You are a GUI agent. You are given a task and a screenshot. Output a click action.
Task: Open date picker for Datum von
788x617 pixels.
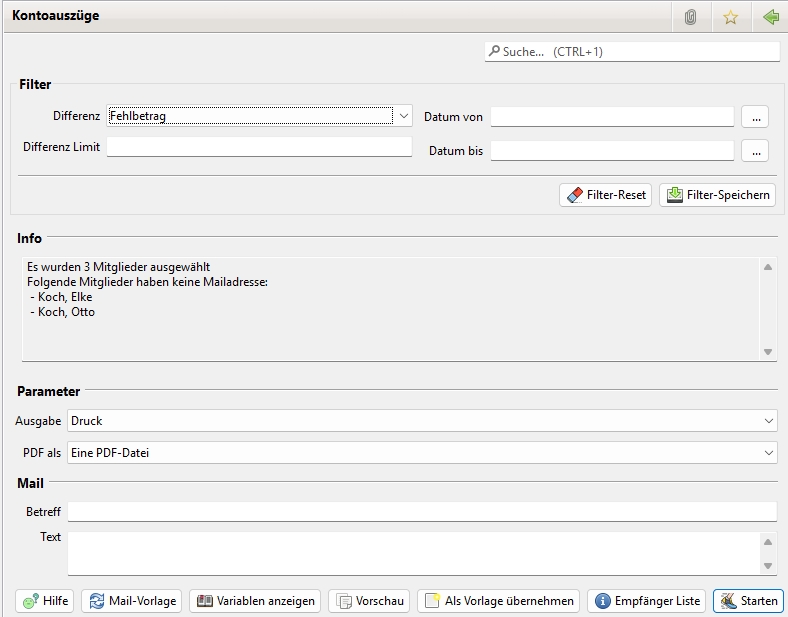click(x=754, y=117)
